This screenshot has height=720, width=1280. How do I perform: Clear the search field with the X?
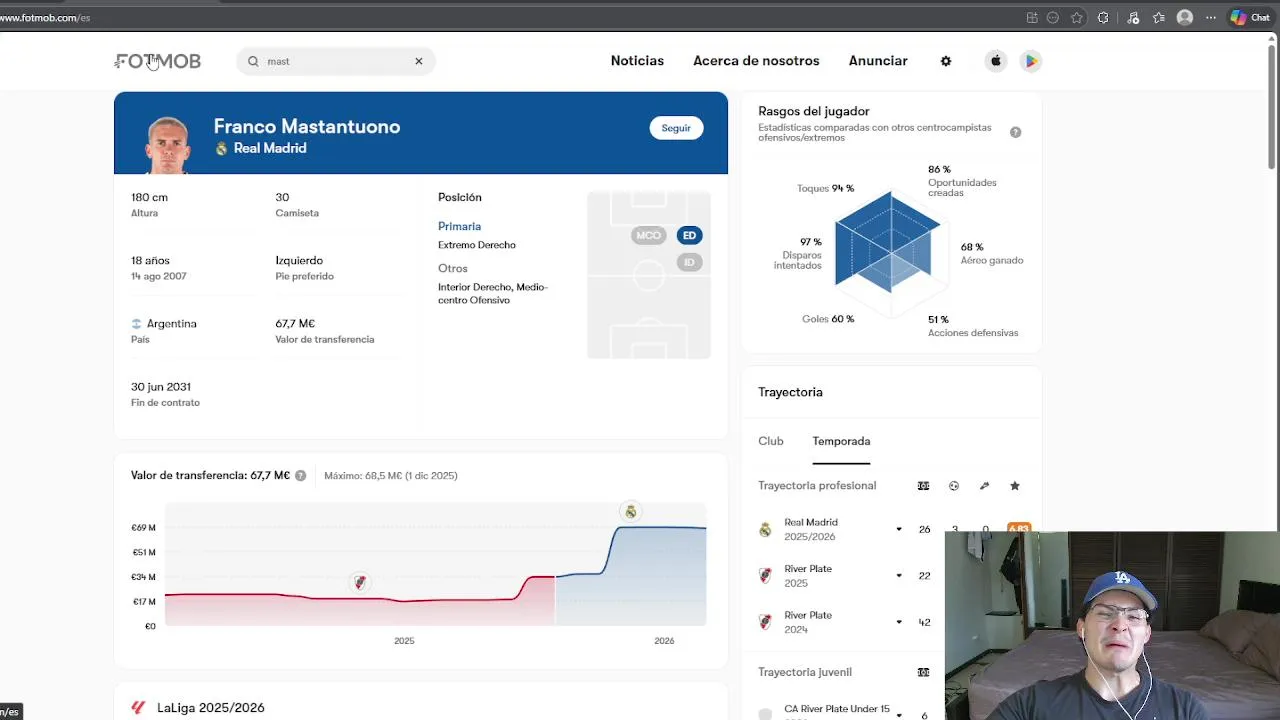coord(419,61)
